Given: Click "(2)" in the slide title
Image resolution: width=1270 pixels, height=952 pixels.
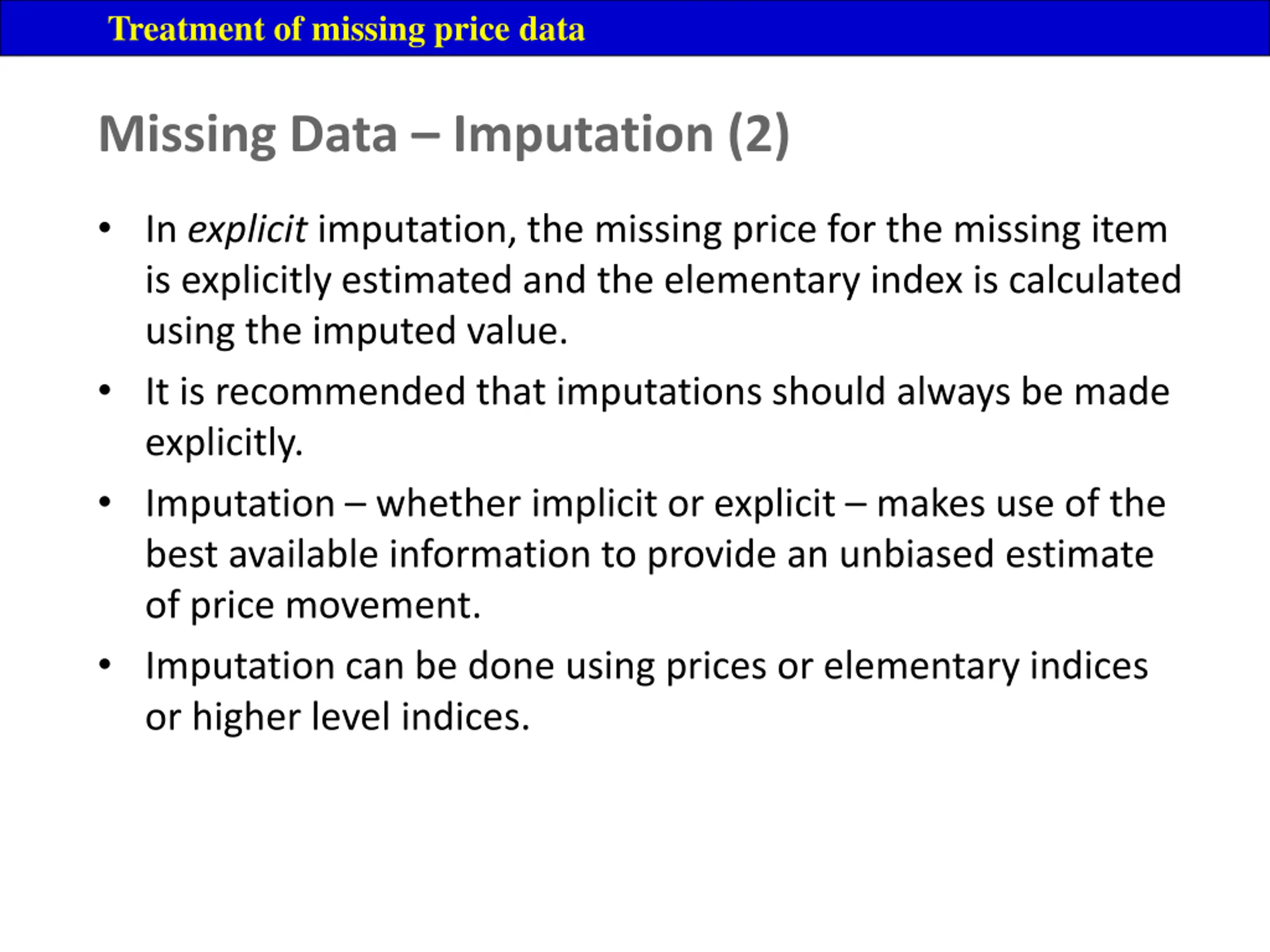Looking at the screenshot, I should (x=759, y=135).
